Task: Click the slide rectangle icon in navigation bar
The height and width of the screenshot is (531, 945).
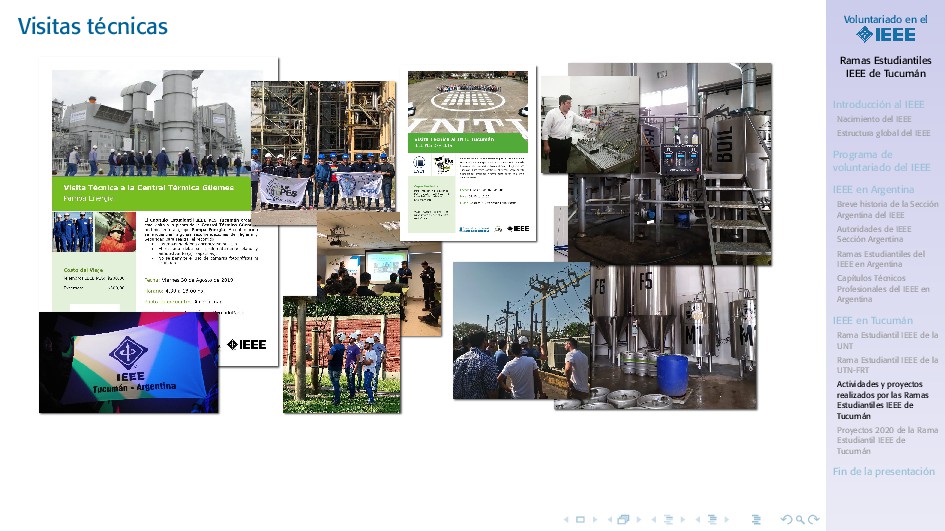Action: point(580,519)
